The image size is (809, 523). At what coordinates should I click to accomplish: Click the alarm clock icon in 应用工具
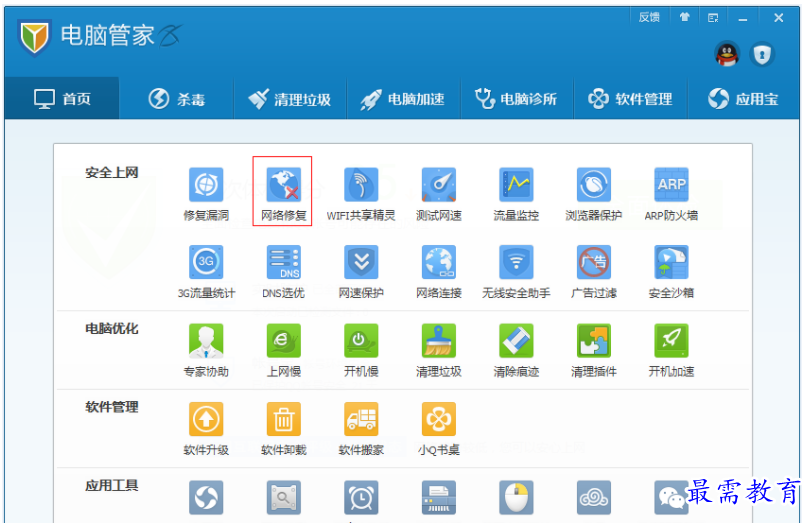tap(361, 498)
